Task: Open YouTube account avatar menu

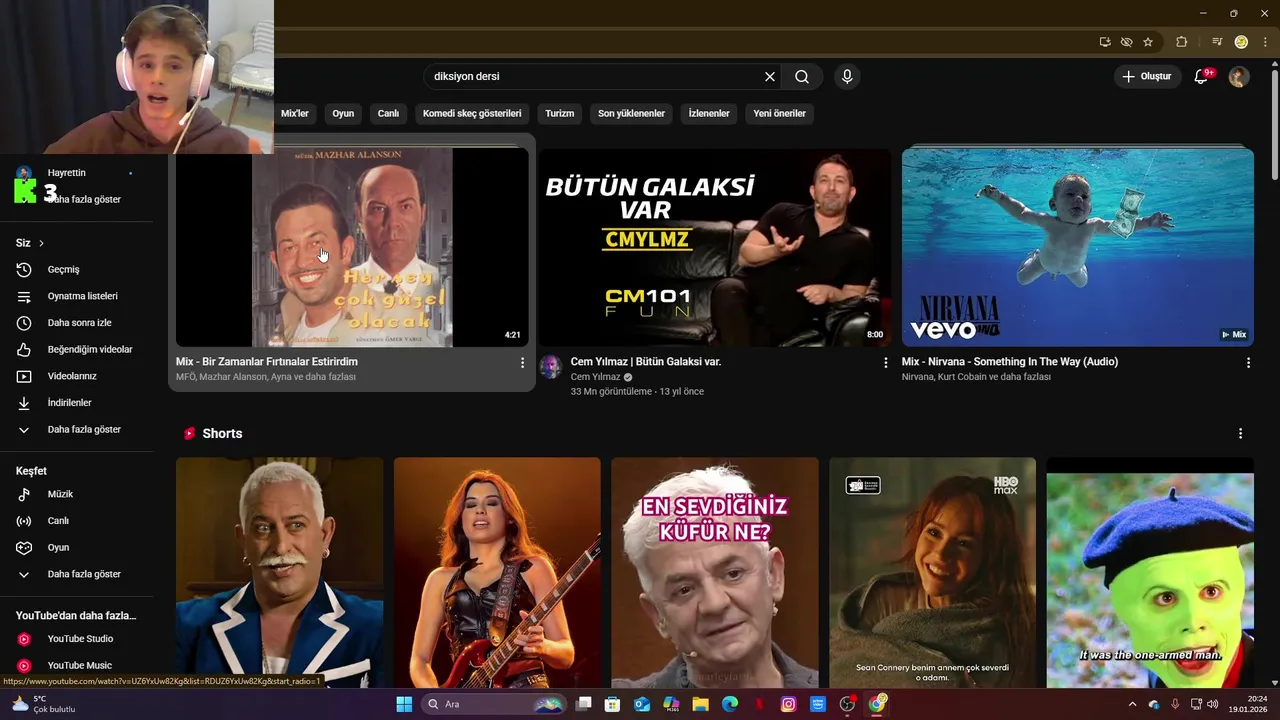Action: 1239,77
